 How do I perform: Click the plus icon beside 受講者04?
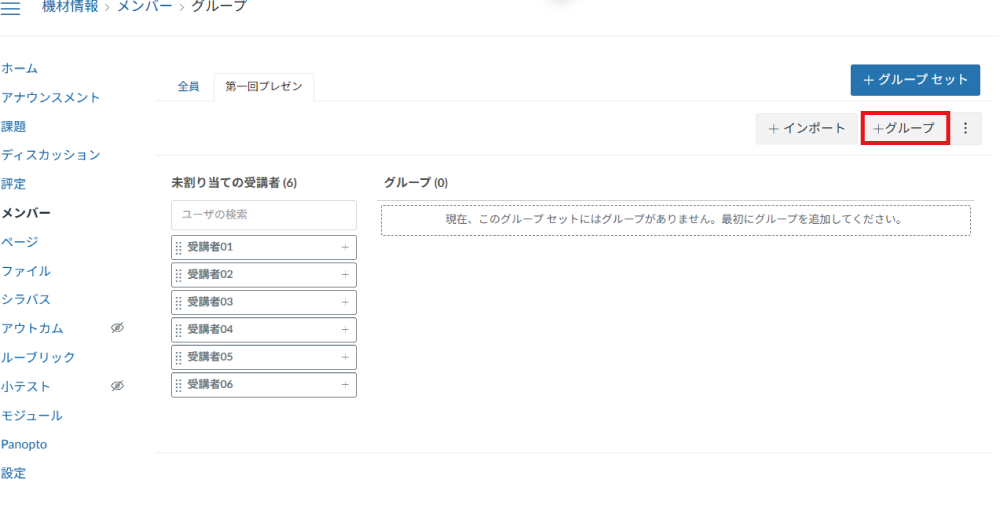click(345, 330)
